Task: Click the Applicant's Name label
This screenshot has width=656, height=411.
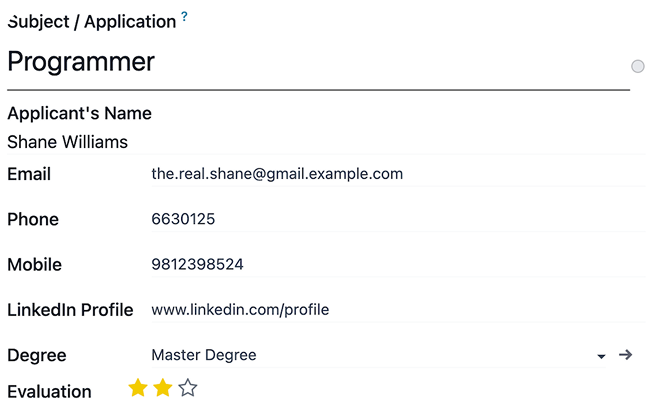Action: coord(79,114)
